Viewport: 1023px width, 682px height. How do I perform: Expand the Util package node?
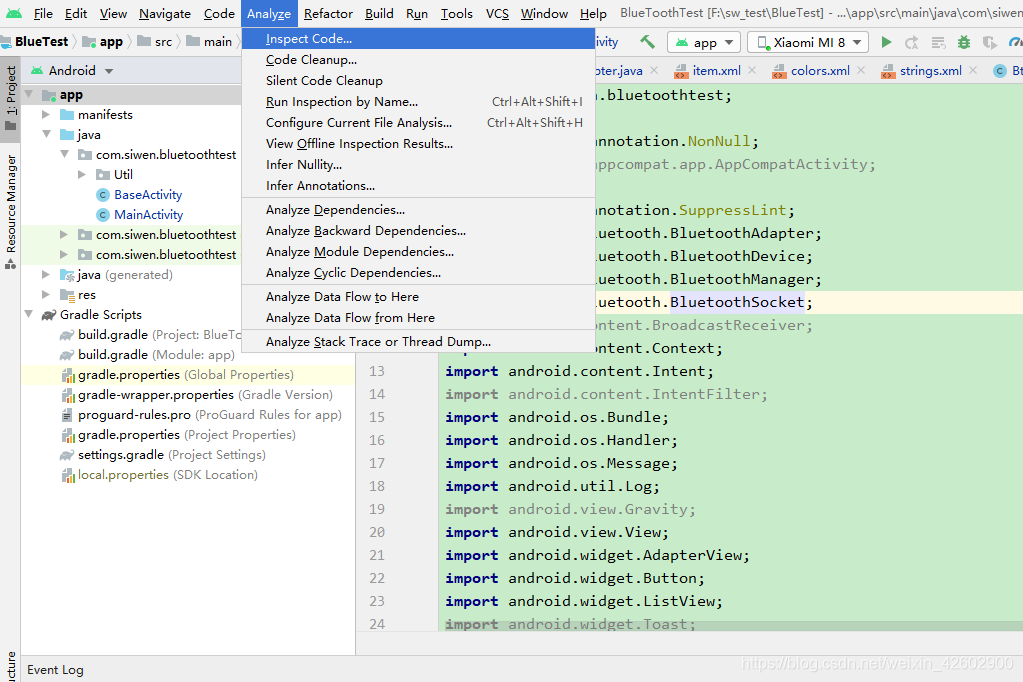(82, 174)
